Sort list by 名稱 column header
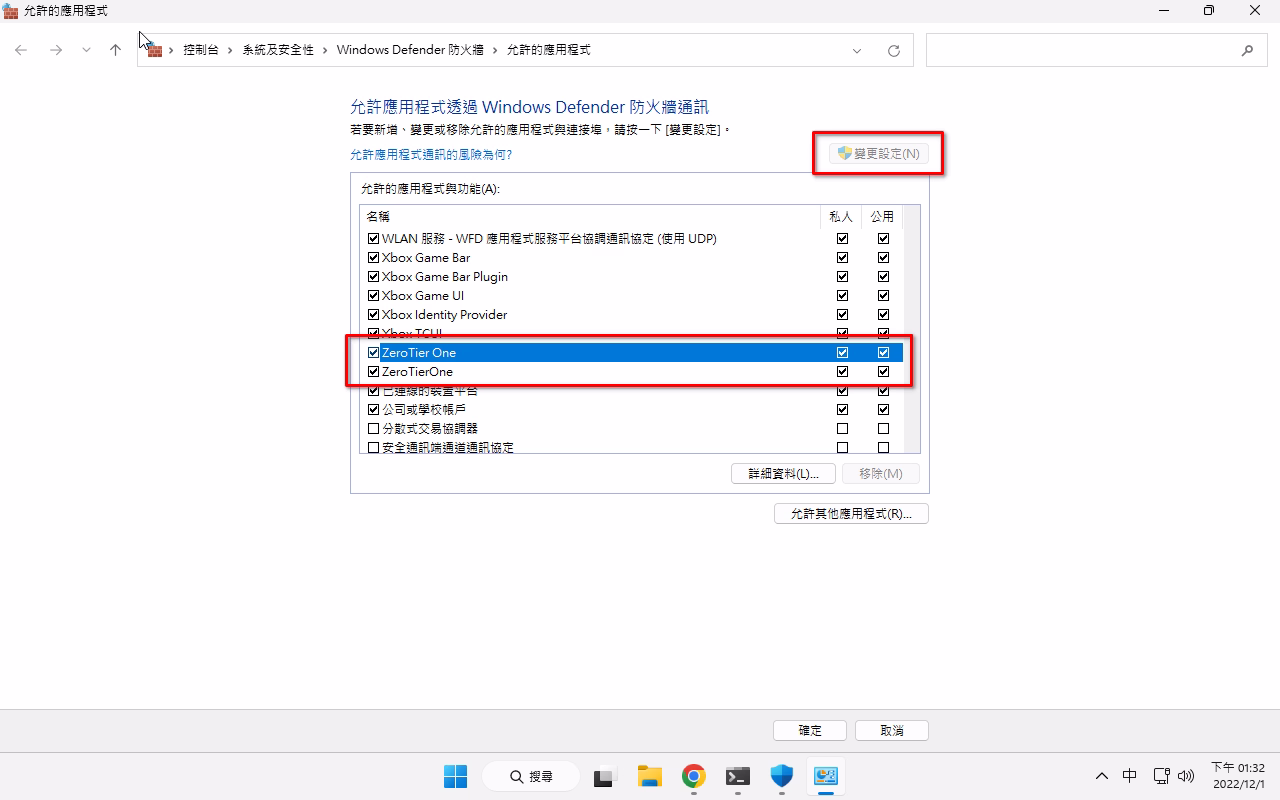 590,216
